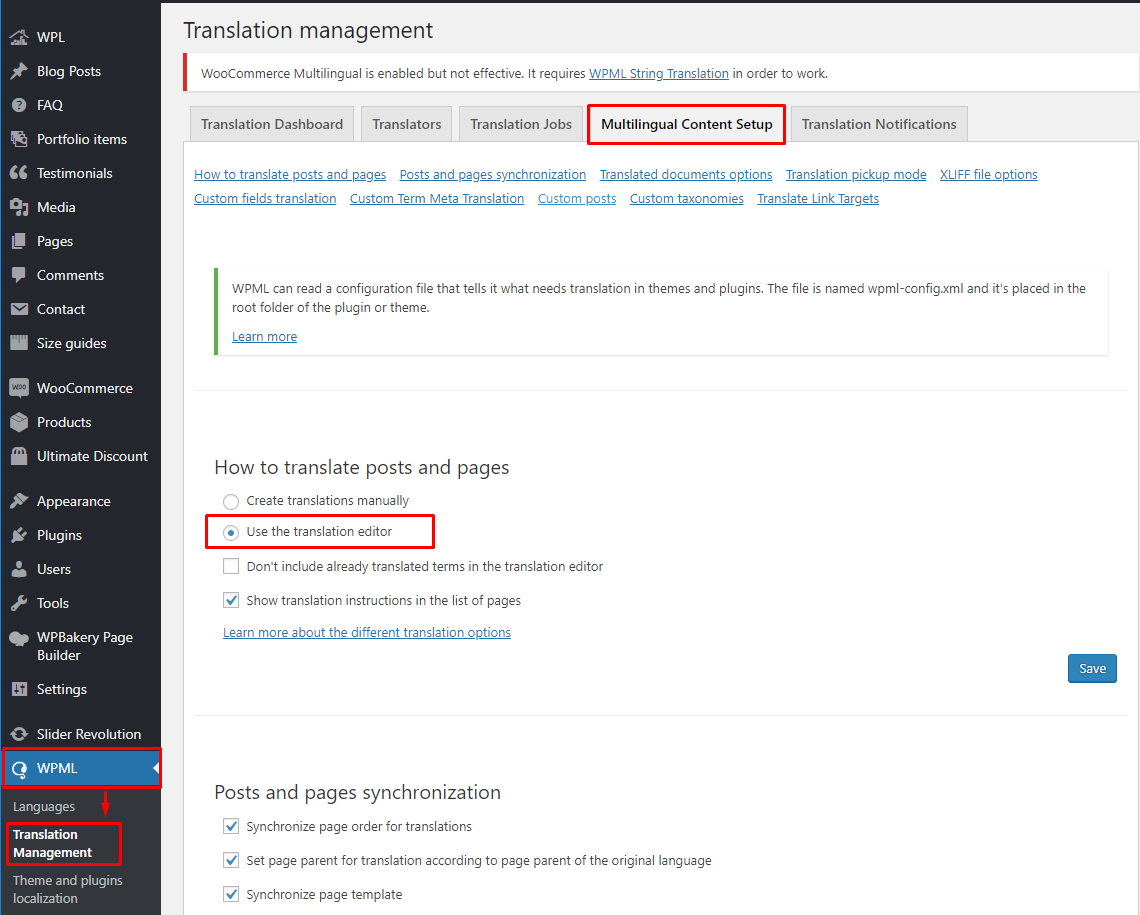Image resolution: width=1140 pixels, height=915 pixels.
Task: Click the Media icon in sidebar
Action: (19, 207)
